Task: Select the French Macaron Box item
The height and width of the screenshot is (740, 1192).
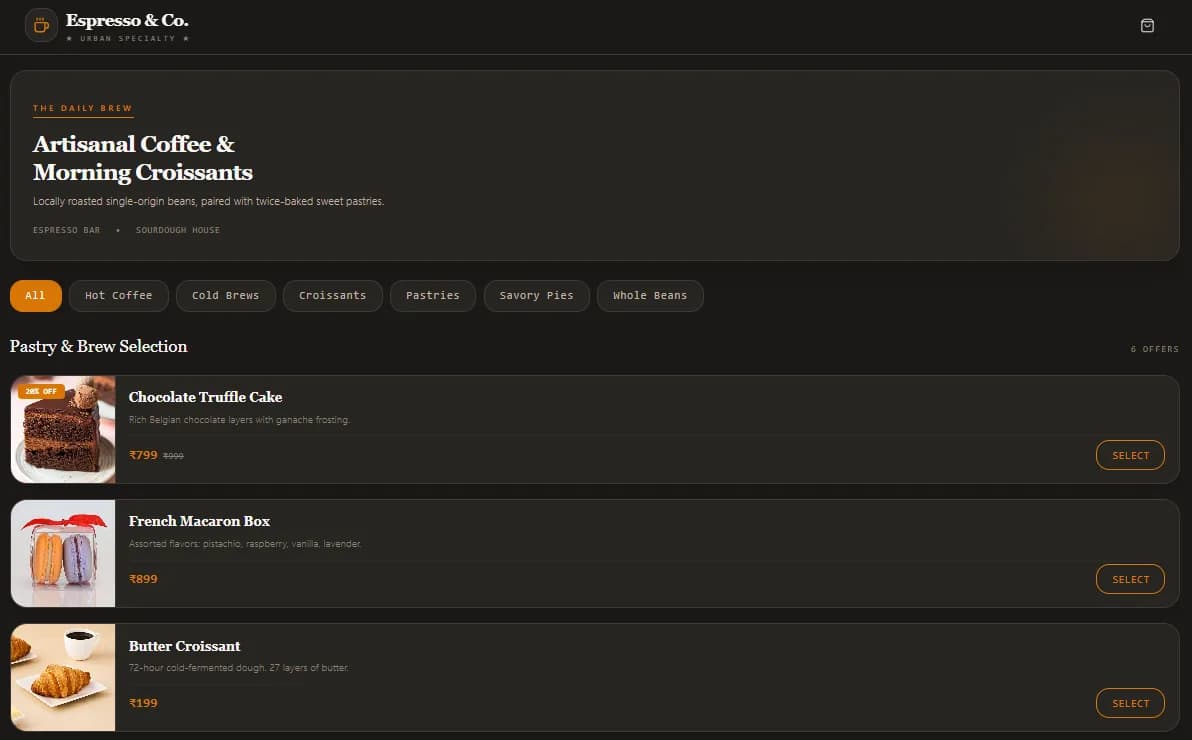Action: pos(1130,580)
